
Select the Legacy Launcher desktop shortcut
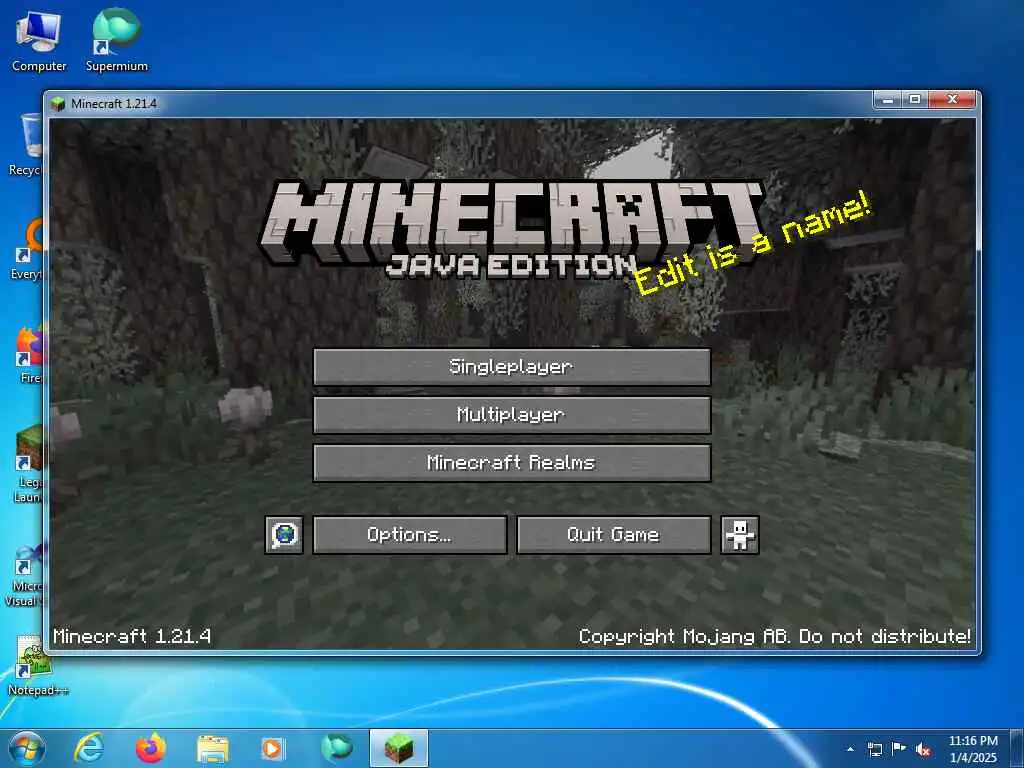[x=27, y=464]
